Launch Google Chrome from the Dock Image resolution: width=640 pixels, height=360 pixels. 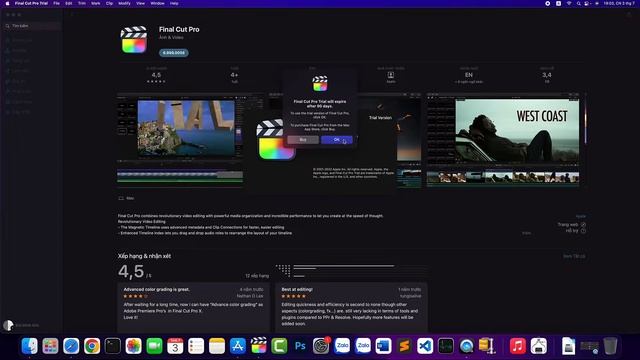92,346
